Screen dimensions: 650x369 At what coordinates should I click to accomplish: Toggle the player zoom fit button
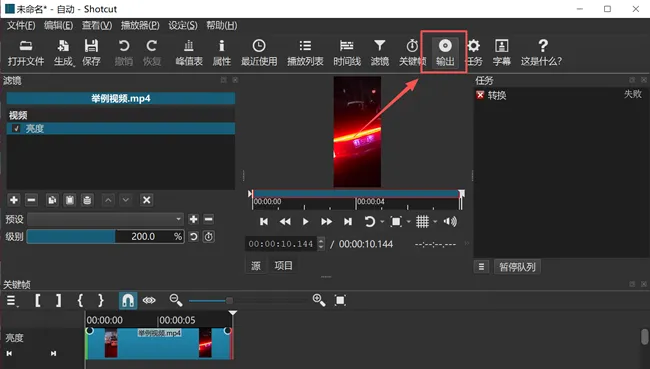[396, 222]
